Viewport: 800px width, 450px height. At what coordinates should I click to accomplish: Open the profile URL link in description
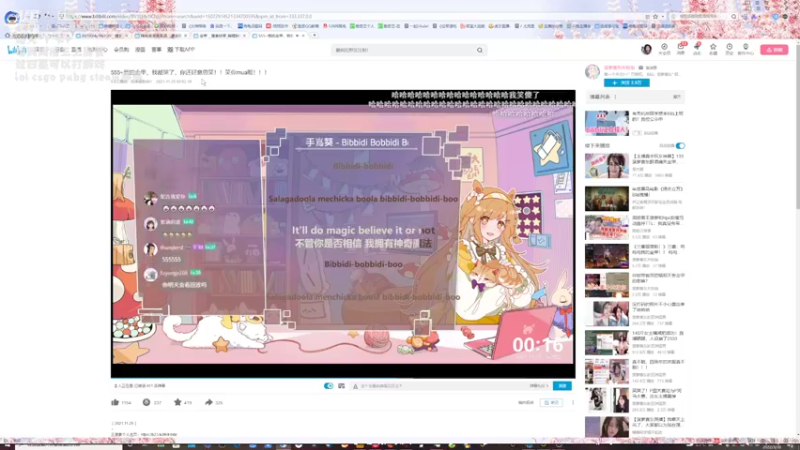pos(159,435)
